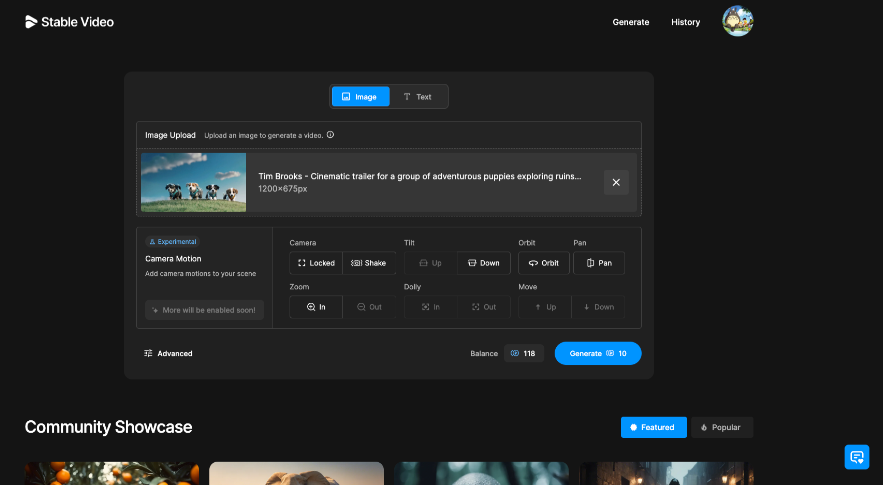Screen dimensions: 883x485
Task: Enable Zoom In camera motion
Action: (x=316, y=307)
